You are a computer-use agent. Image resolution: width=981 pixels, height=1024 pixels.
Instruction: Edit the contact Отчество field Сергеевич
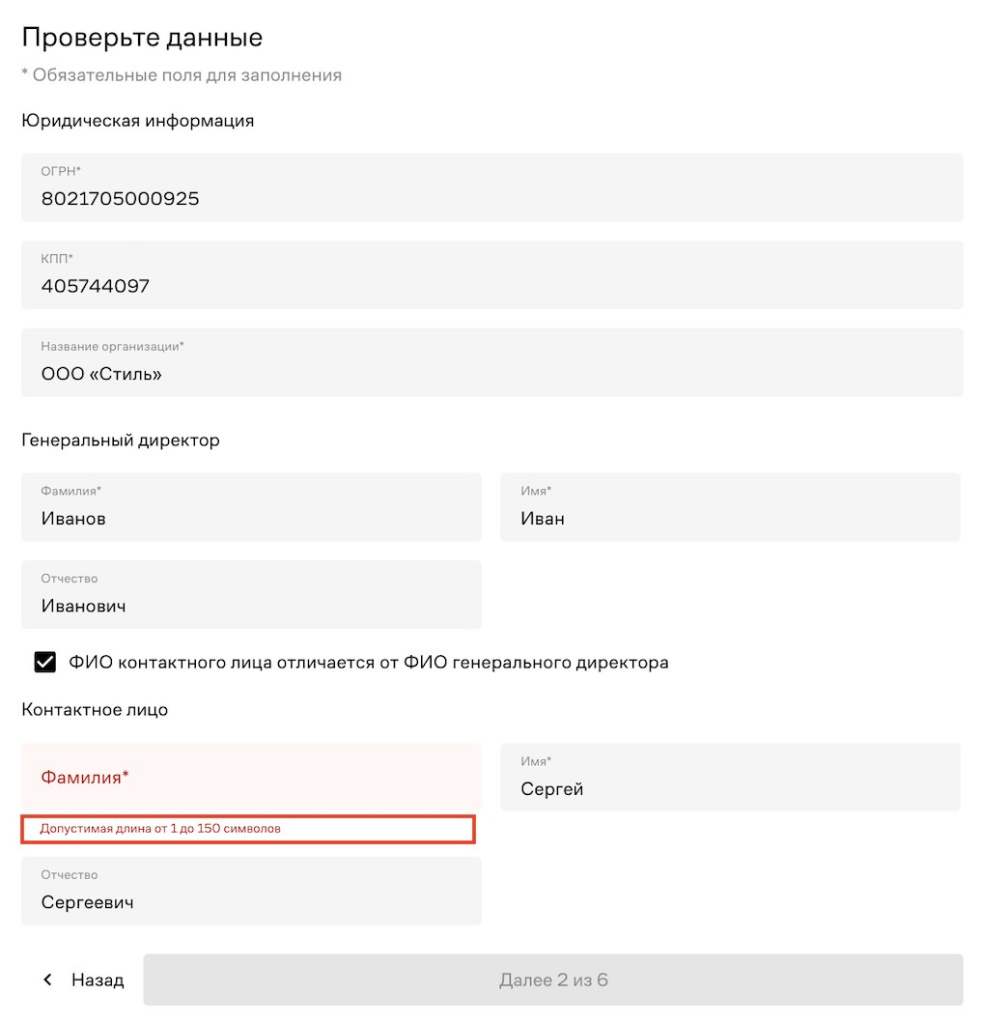pyautogui.click(x=250, y=891)
